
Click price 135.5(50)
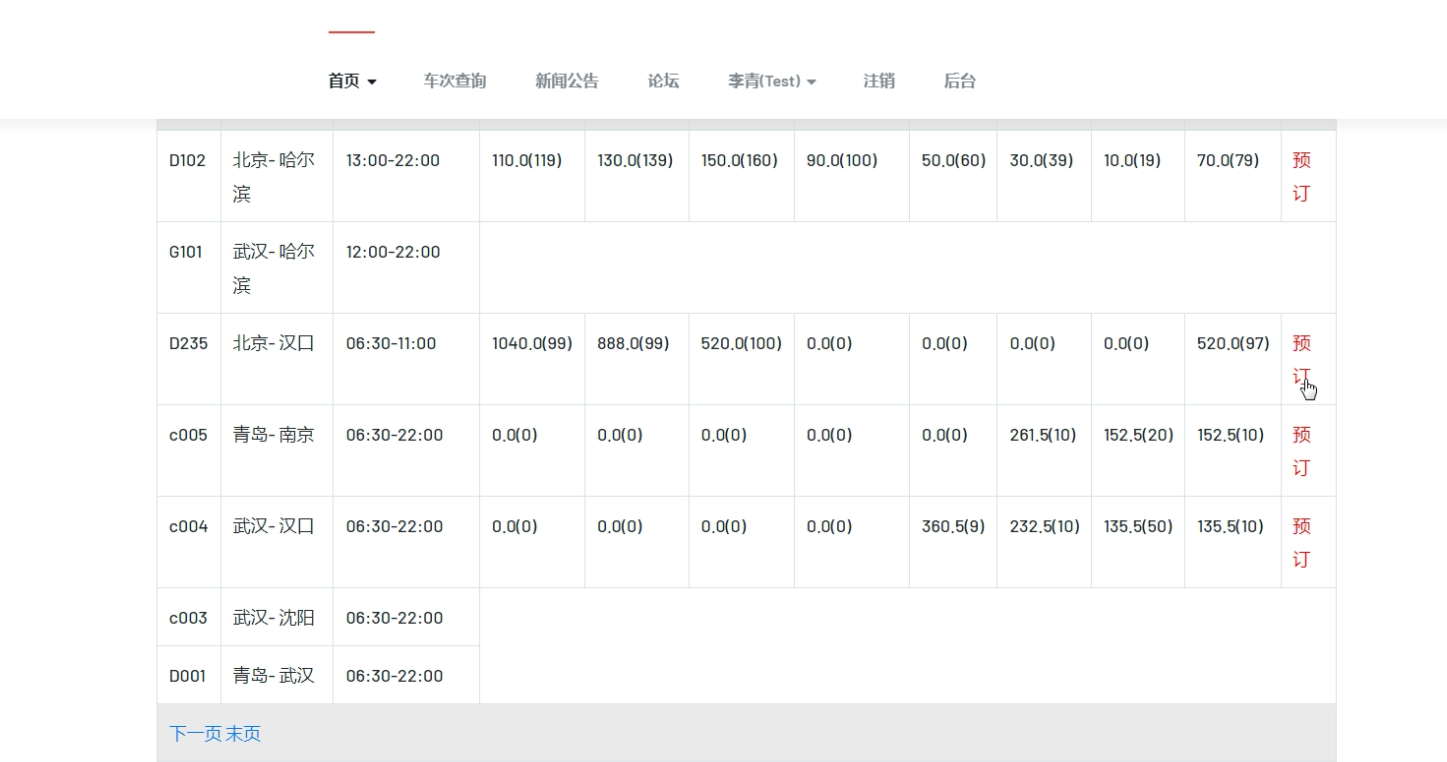click(x=1138, y=526)
